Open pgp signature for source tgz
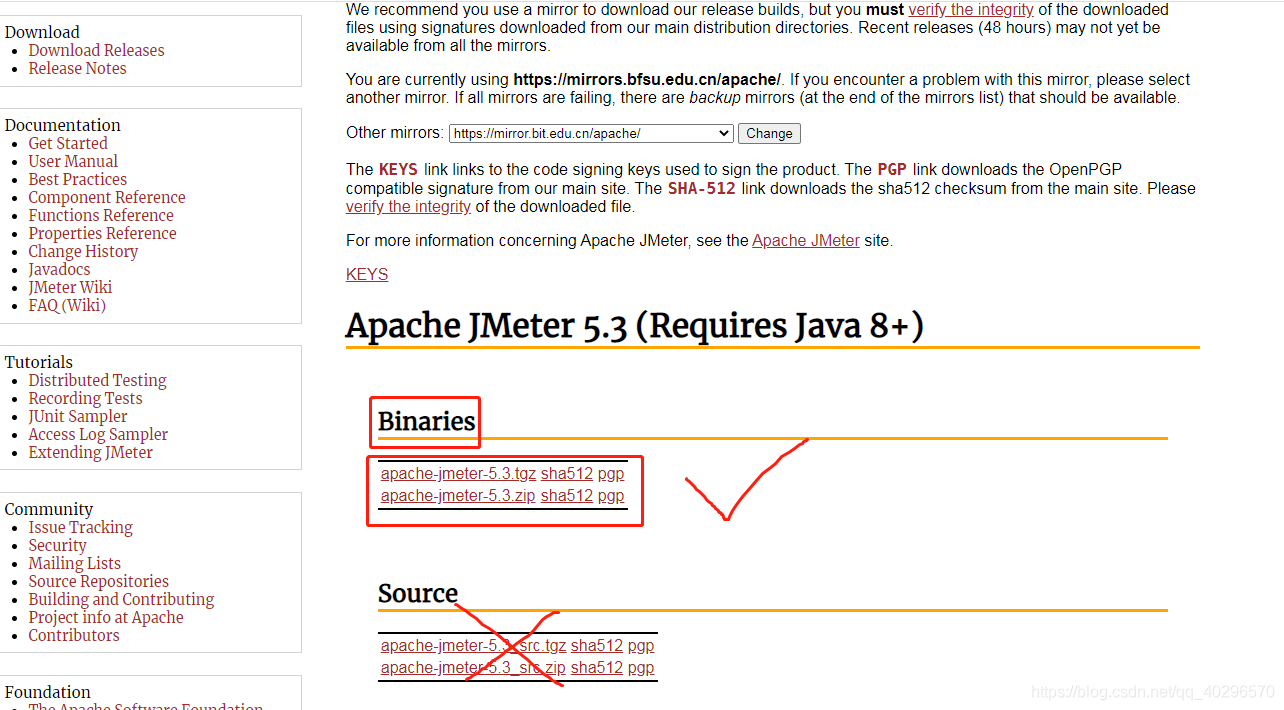The width and height of the screenshot is (1284, 710). [x=641, y=645]
